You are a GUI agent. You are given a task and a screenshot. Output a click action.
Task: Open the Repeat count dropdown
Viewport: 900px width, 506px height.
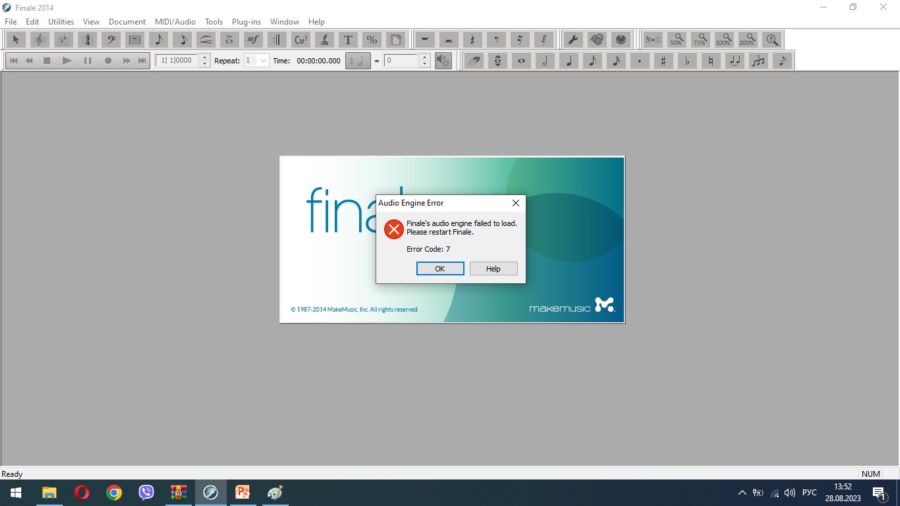coord(263,61)
